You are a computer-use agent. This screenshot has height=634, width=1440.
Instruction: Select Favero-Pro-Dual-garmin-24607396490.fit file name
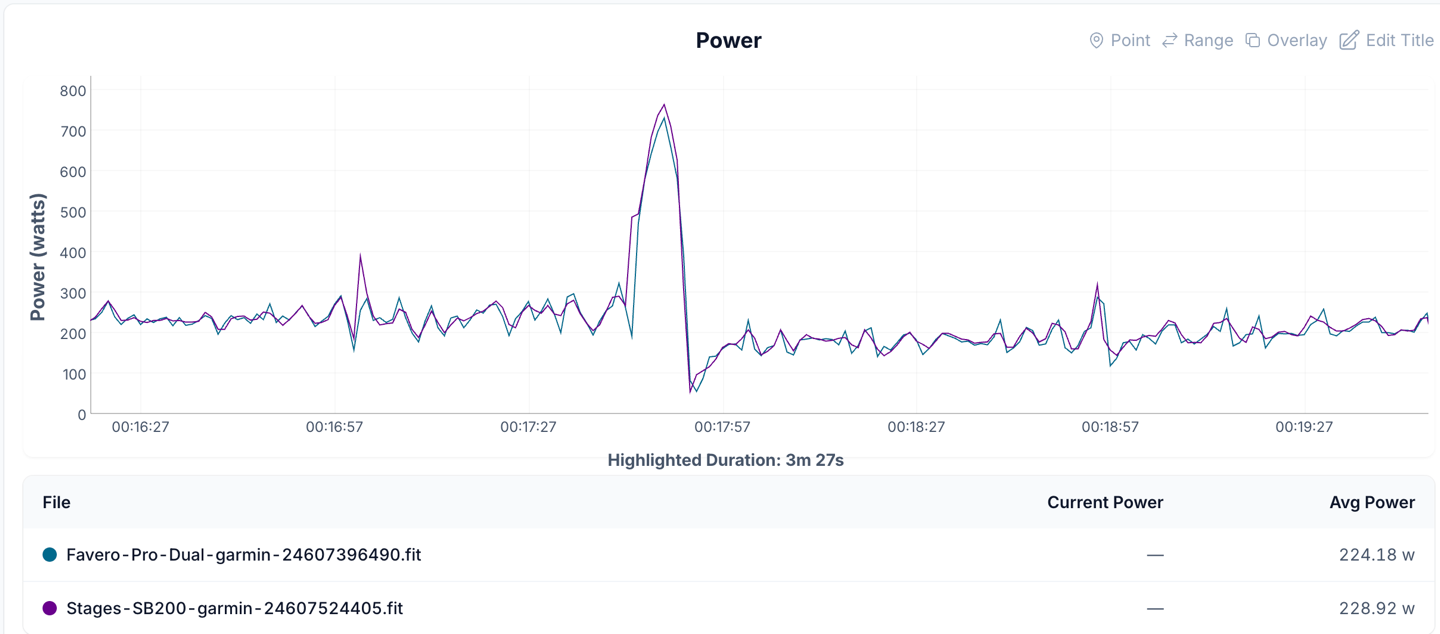pyautogui.click(x=244, y=555)
